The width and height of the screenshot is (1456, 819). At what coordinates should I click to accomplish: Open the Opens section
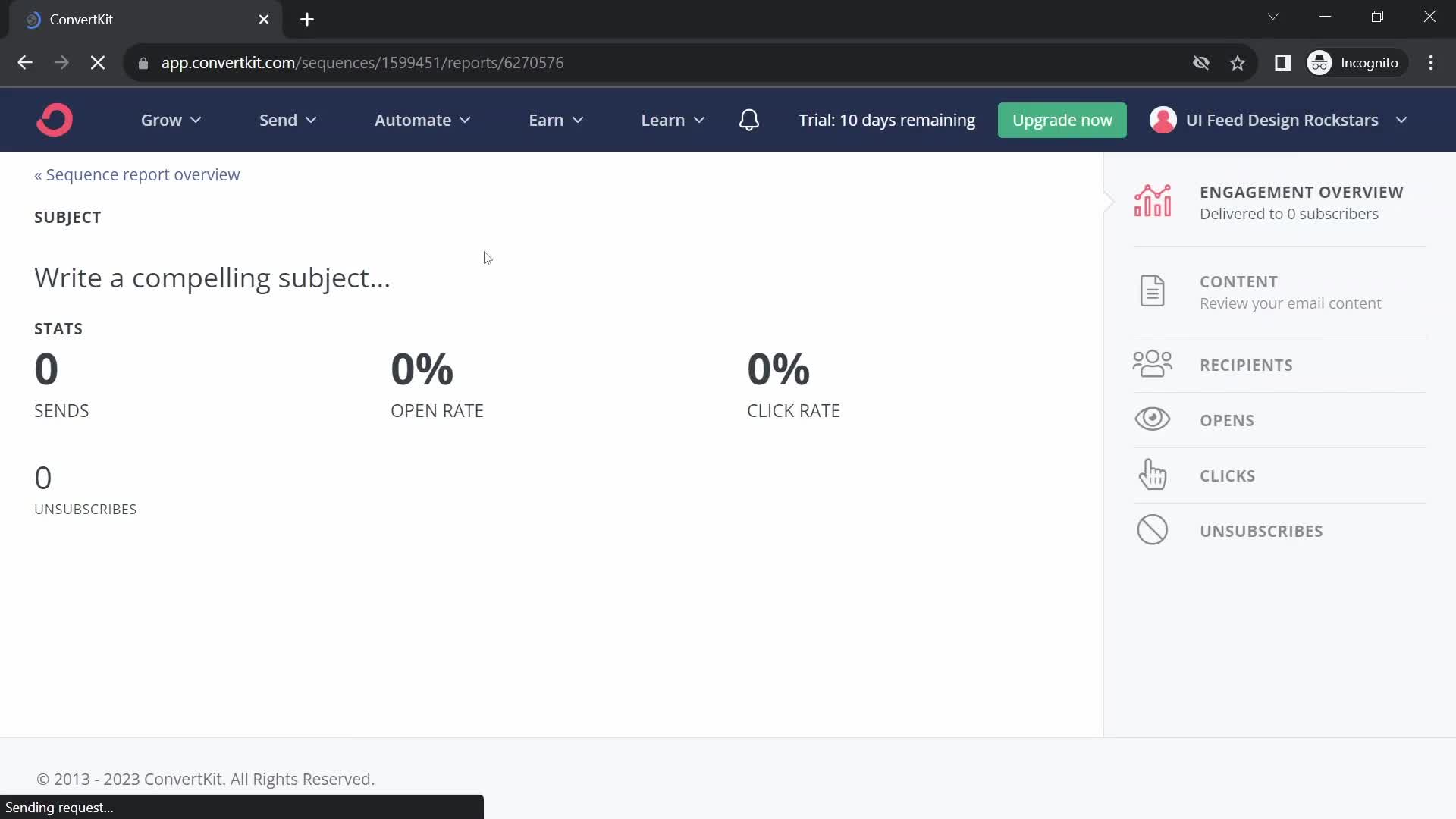tap(1279, 419)
